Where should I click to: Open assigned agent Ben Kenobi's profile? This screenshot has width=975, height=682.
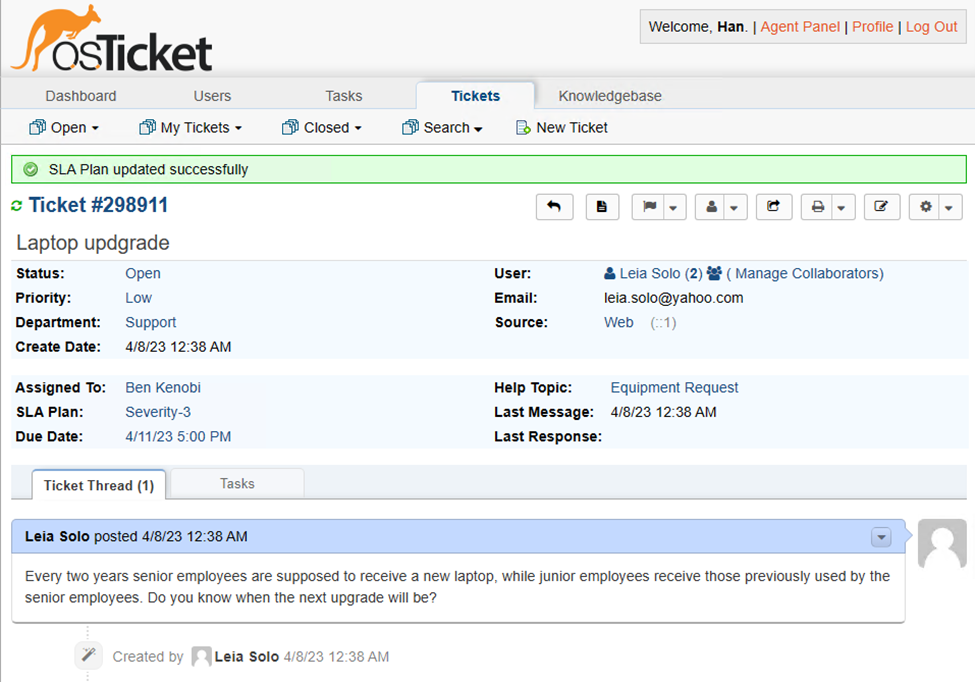[x=162, y=387]
